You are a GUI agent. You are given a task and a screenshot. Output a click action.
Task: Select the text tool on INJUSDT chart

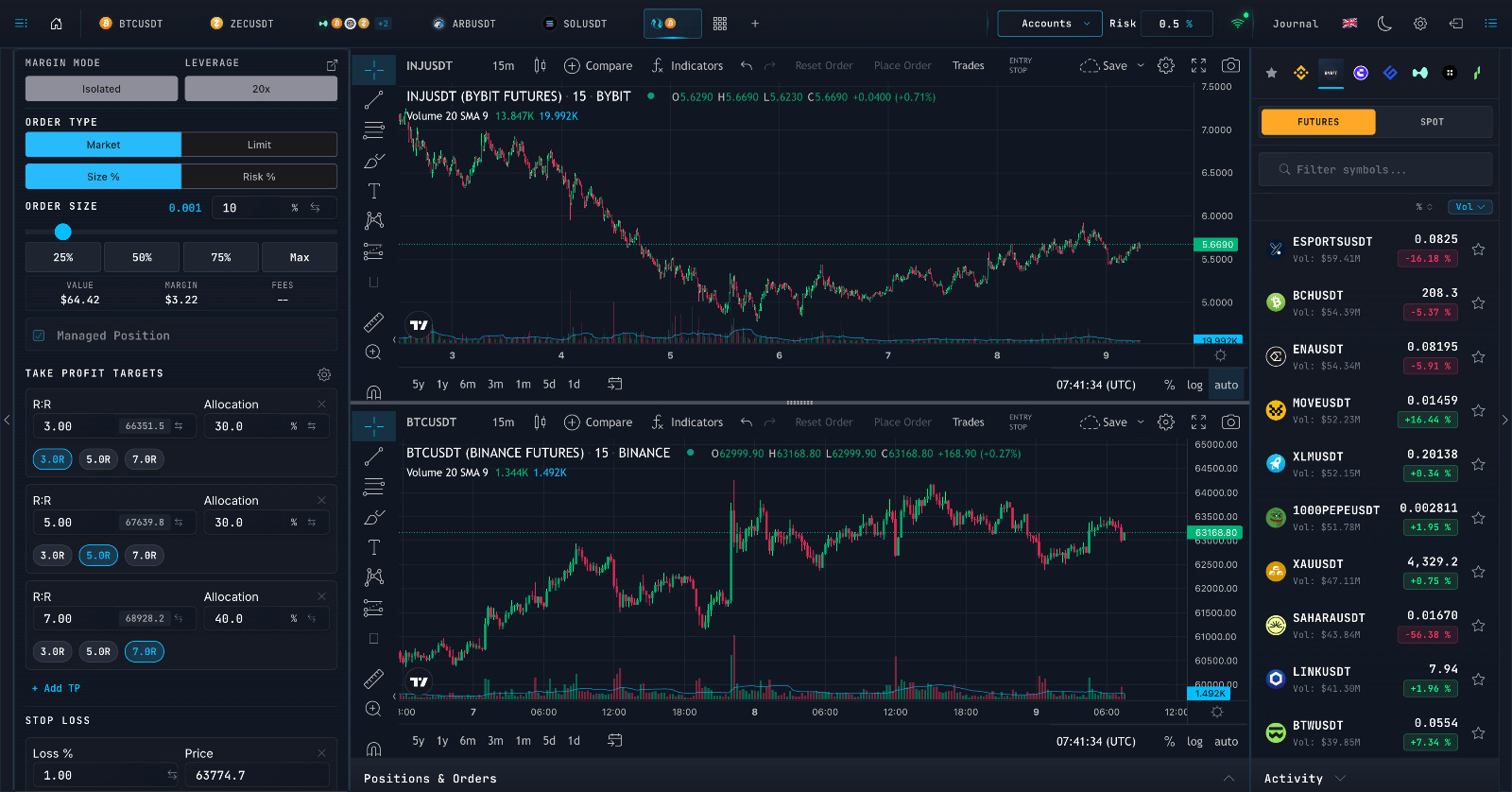tap(374, 191)
